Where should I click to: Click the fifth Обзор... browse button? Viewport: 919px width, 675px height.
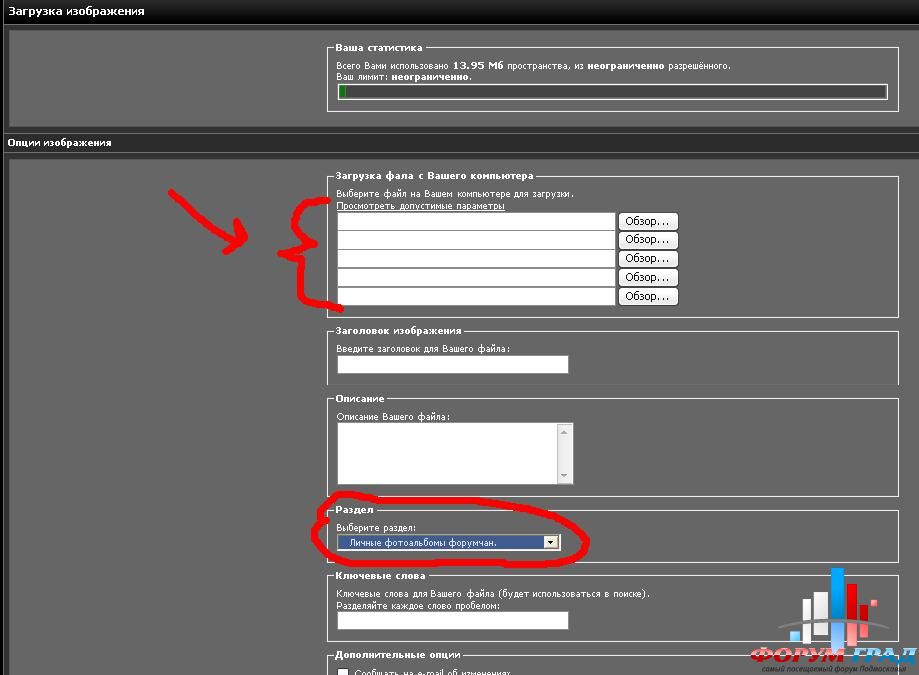648,297
